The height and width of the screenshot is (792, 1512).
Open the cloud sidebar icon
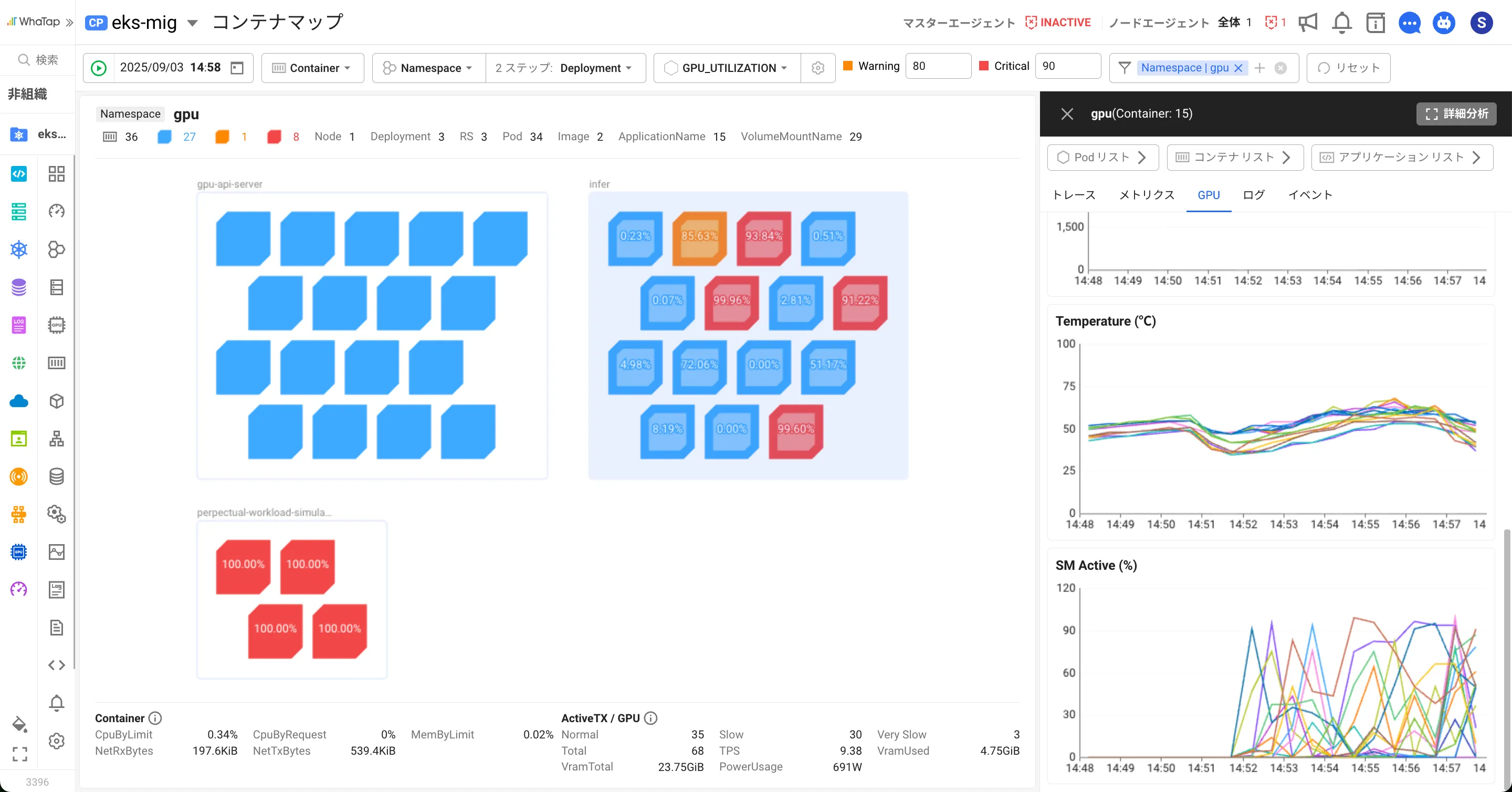(19, 401)
